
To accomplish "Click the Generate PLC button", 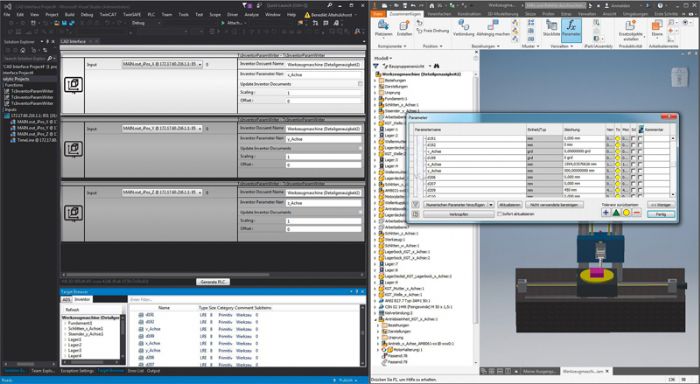I will point(213,282).
